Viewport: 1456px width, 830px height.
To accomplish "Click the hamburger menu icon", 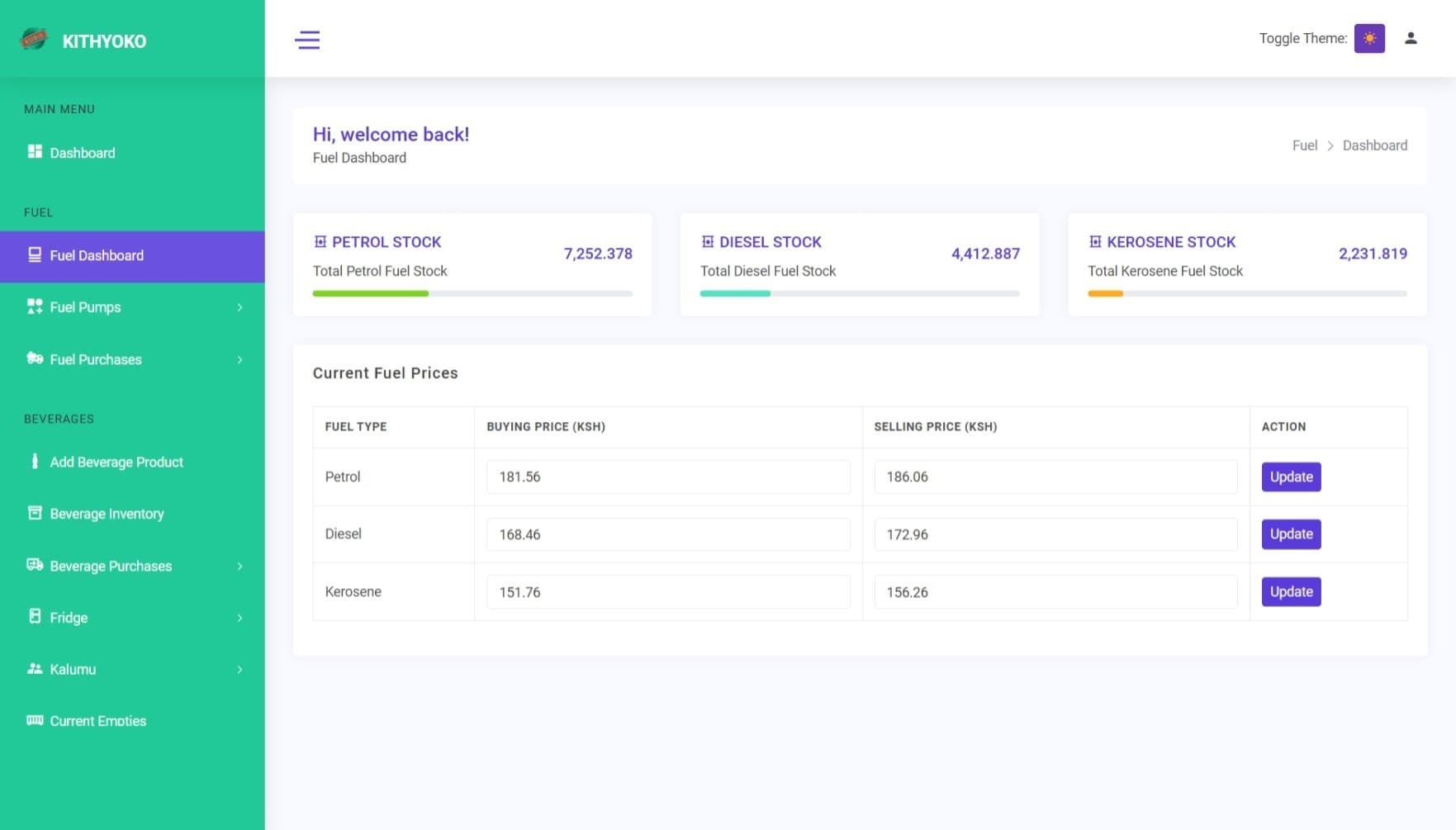I will (307, 40).
